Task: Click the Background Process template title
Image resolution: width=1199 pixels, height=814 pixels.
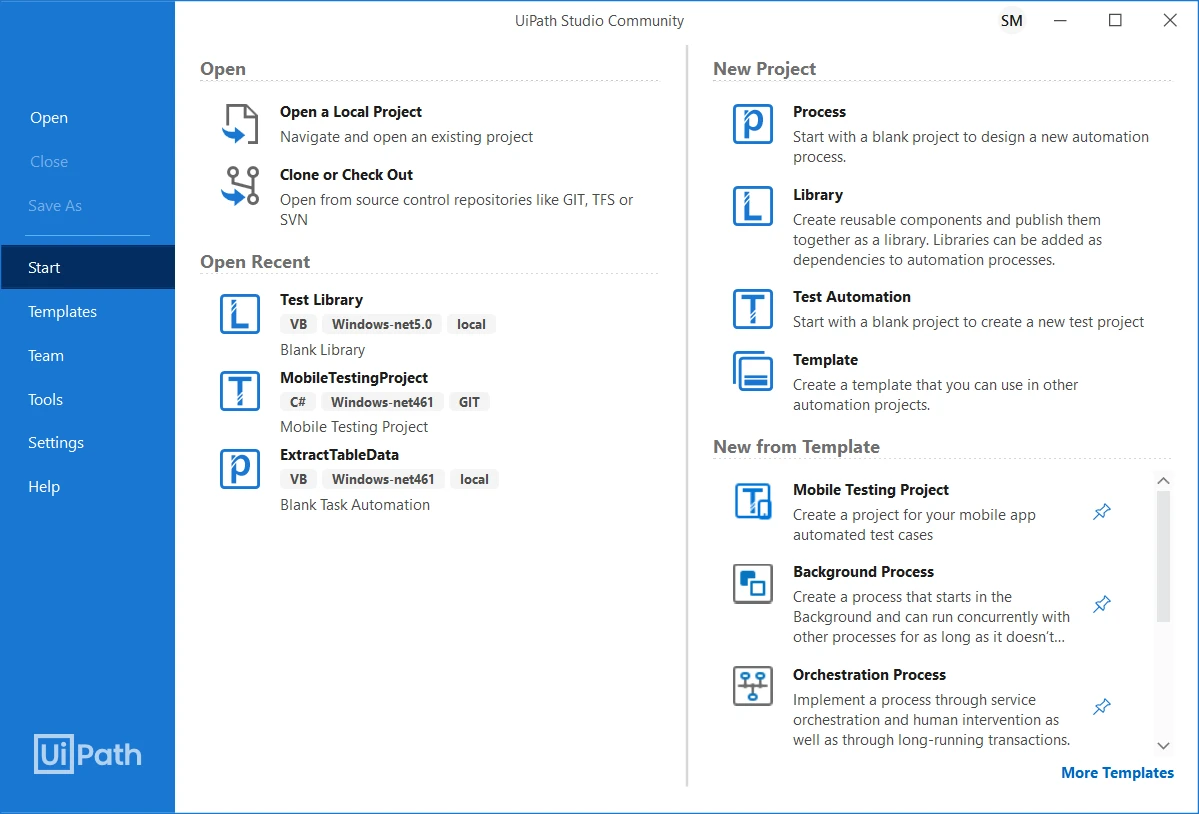Action: [x=863, y=572]
